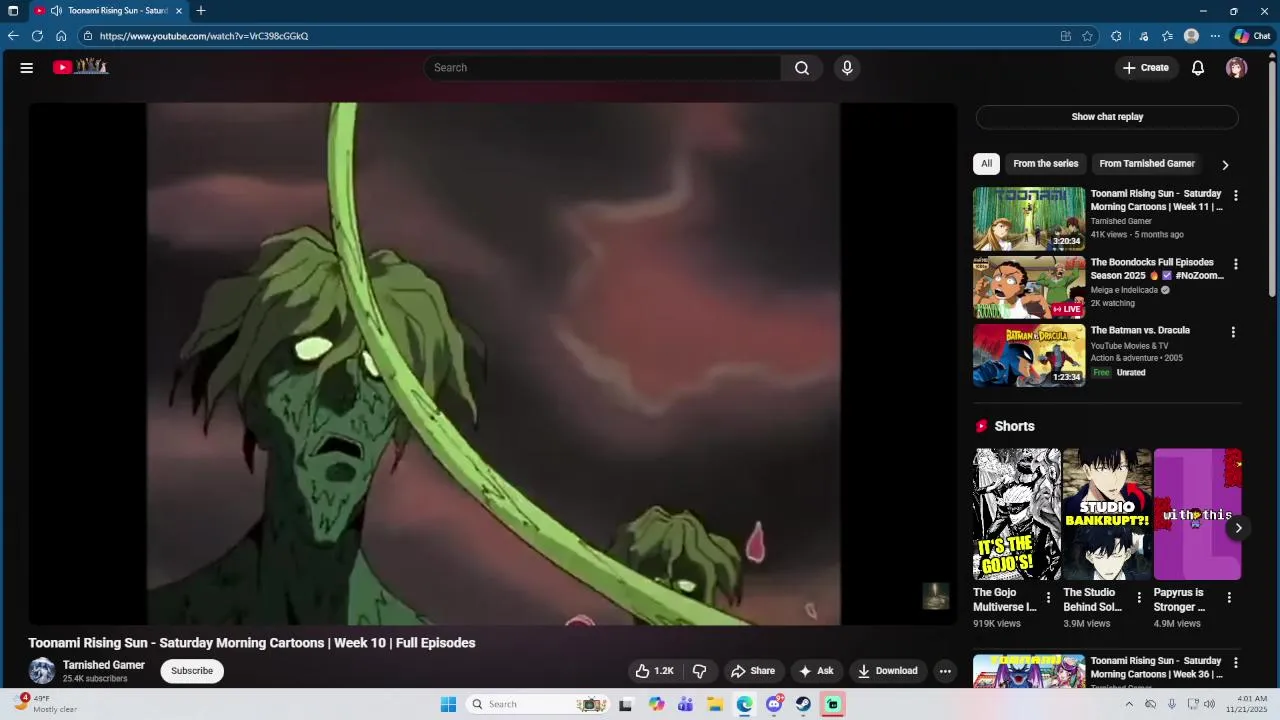The height and width of the screenshot is (720, 1280).
Task: Close the Toonami Rising Sun tab
Action: (x=179, y=11)
